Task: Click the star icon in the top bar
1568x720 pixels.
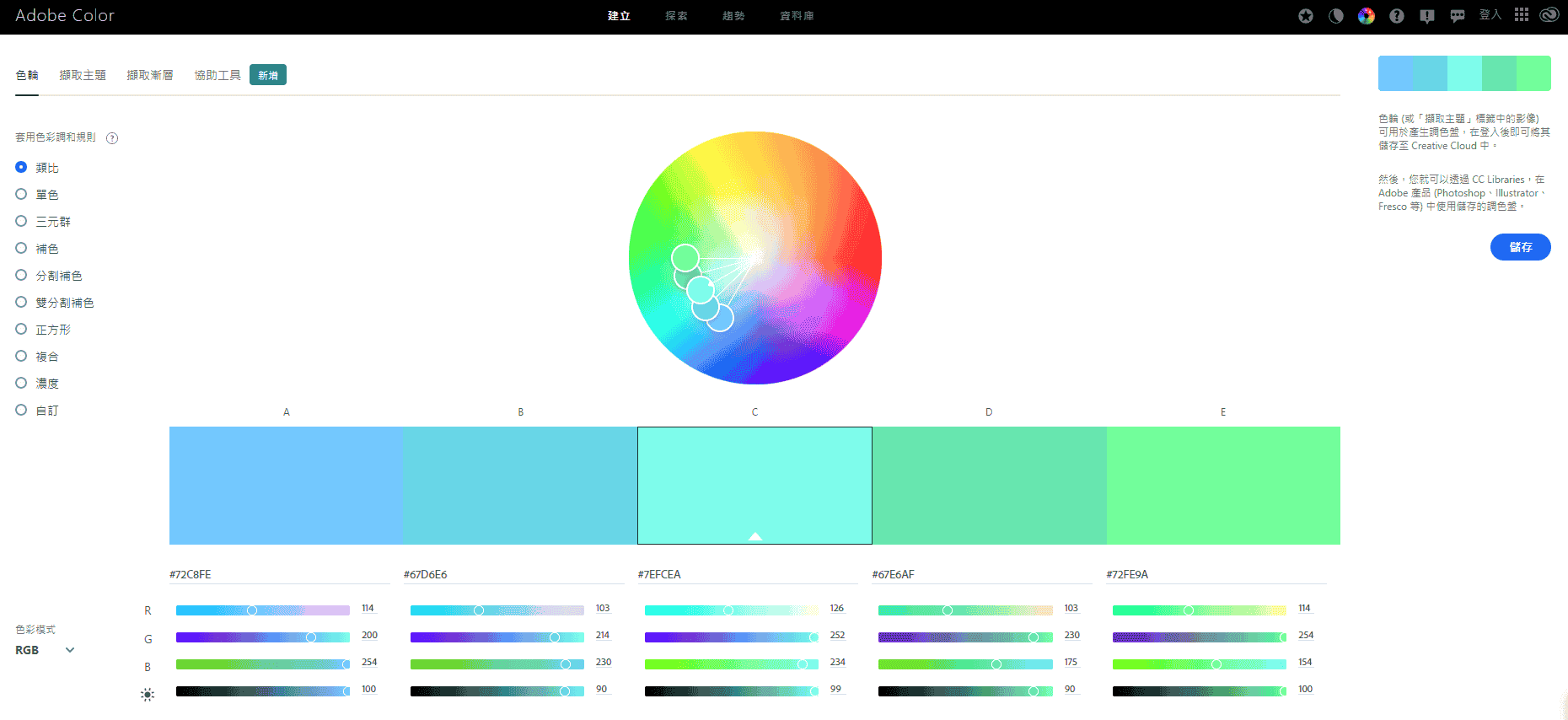Action: [x=1306, y=16]
